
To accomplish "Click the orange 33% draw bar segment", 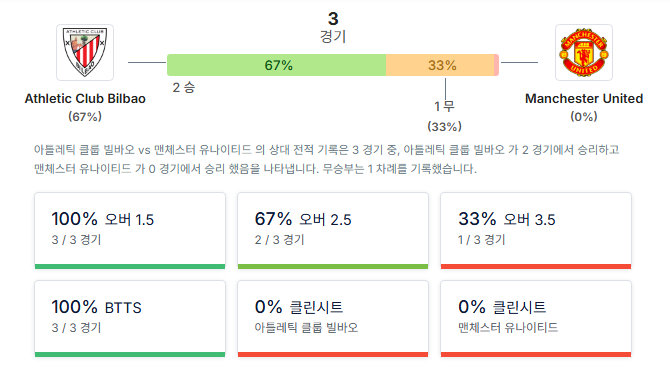I will pos(440,65).
